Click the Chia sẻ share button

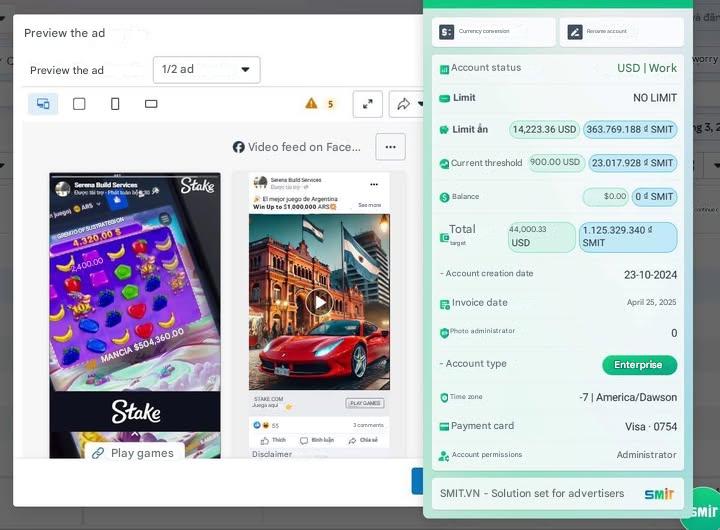[363, 440]
